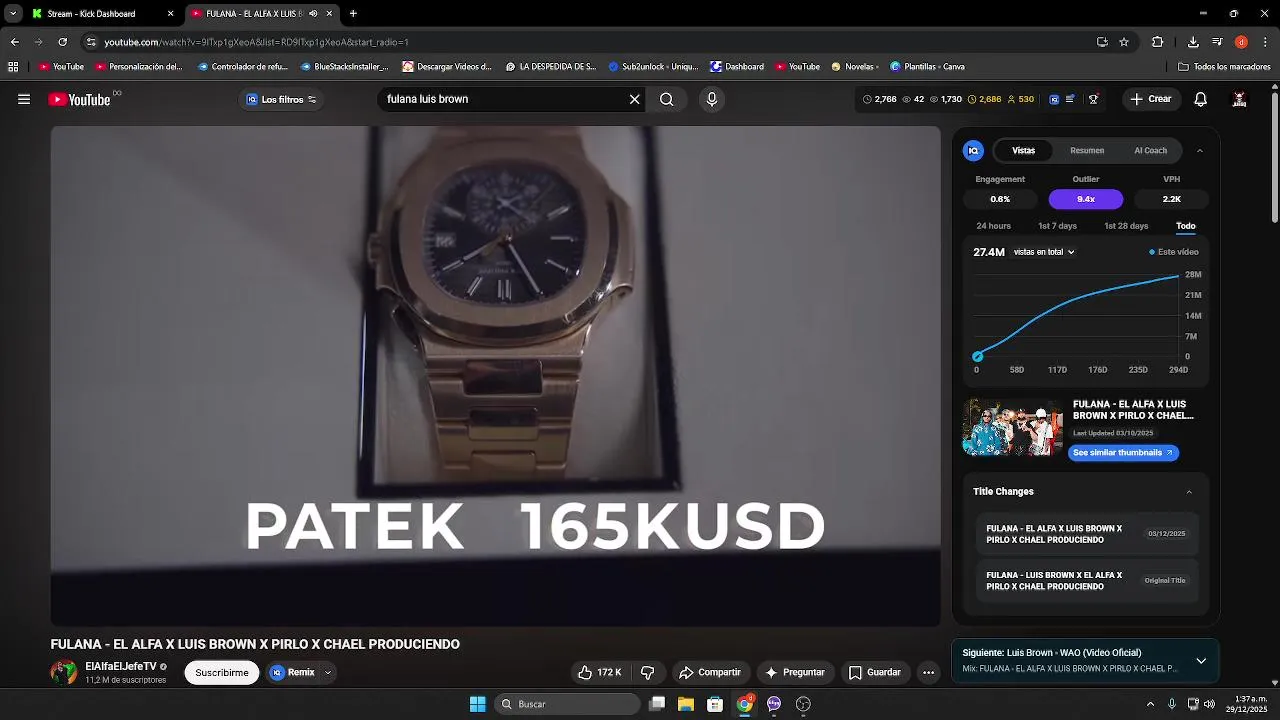The width and height of the screenshot is (1280, 720).
Task: Toggle the Los filtros filter button
Action: pyautogui.click(x=281, y=99)
